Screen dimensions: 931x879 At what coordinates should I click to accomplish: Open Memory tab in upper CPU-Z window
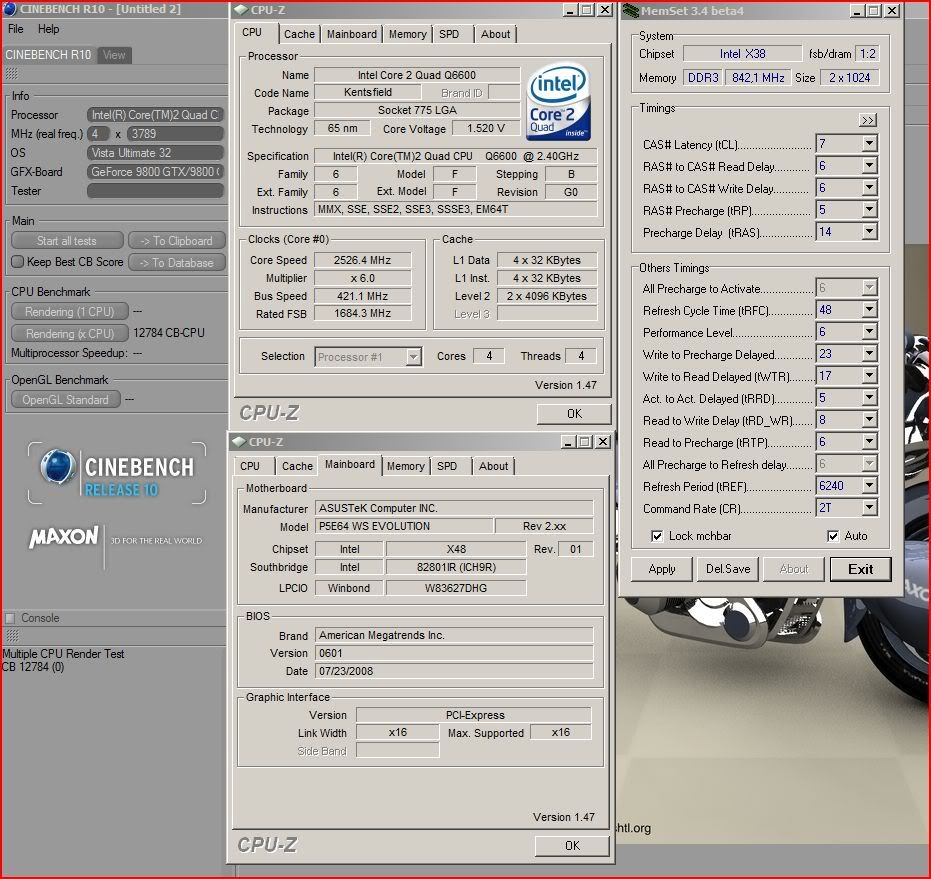407,34
